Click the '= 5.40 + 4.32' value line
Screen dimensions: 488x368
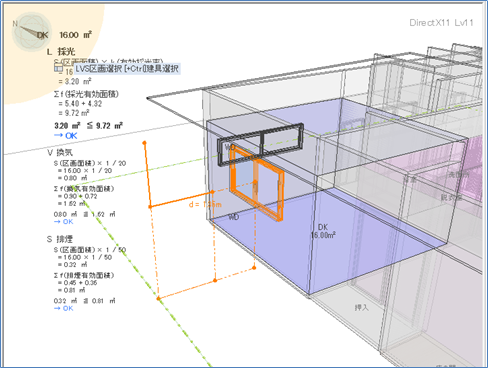(80, 104)
